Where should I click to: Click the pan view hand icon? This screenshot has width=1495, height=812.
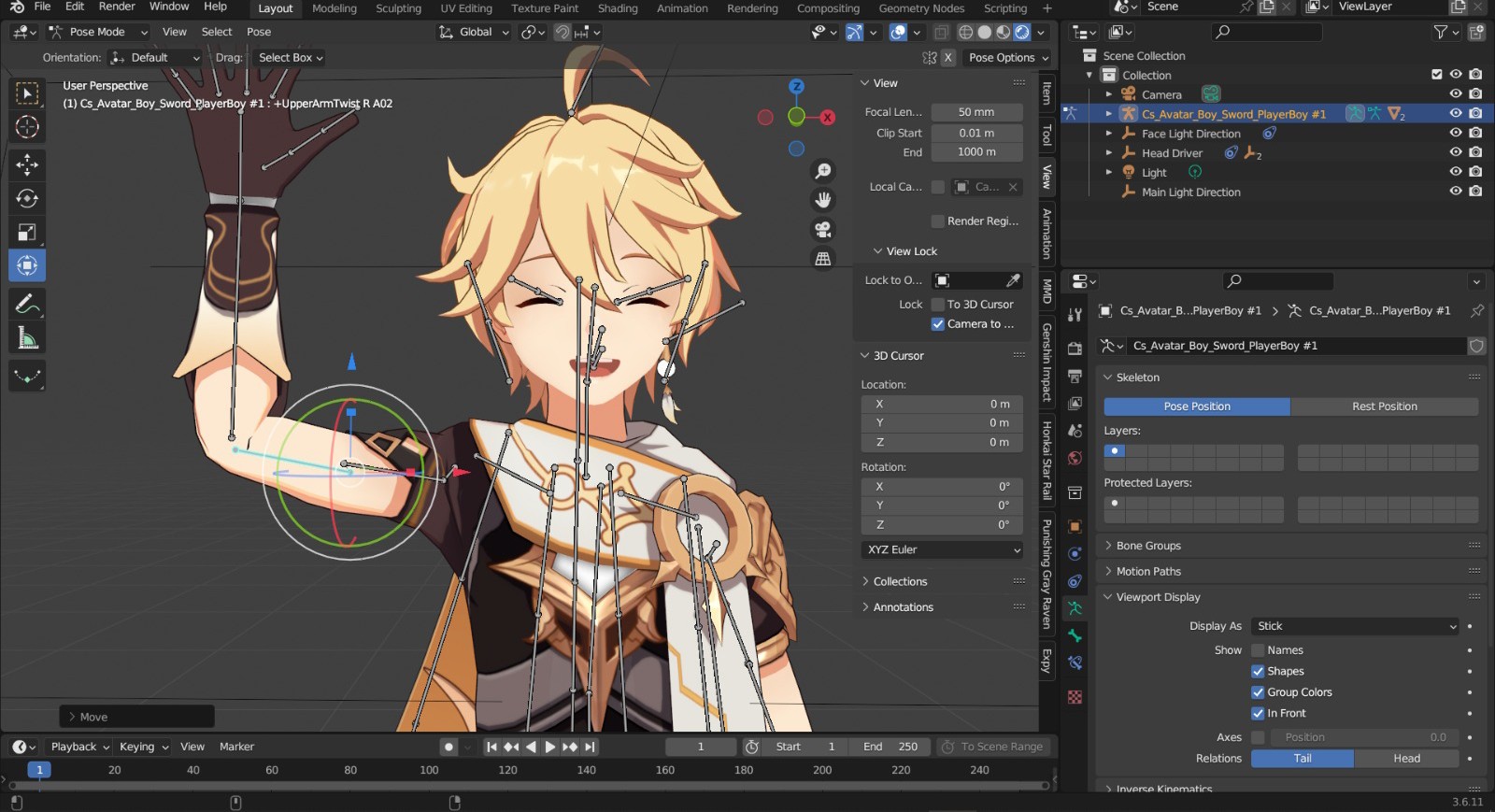pos(823,200)
